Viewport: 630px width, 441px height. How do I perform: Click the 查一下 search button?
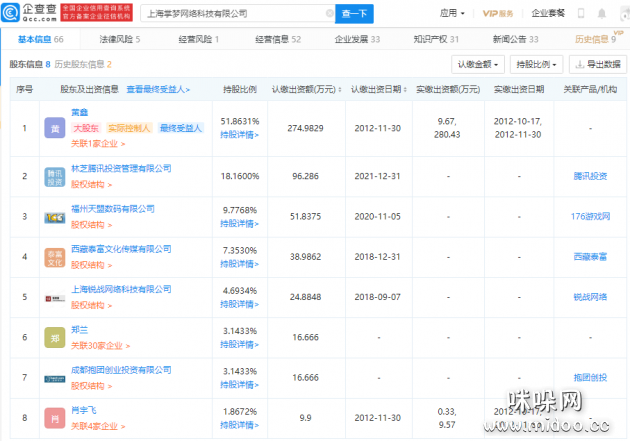tap(354, 14)
